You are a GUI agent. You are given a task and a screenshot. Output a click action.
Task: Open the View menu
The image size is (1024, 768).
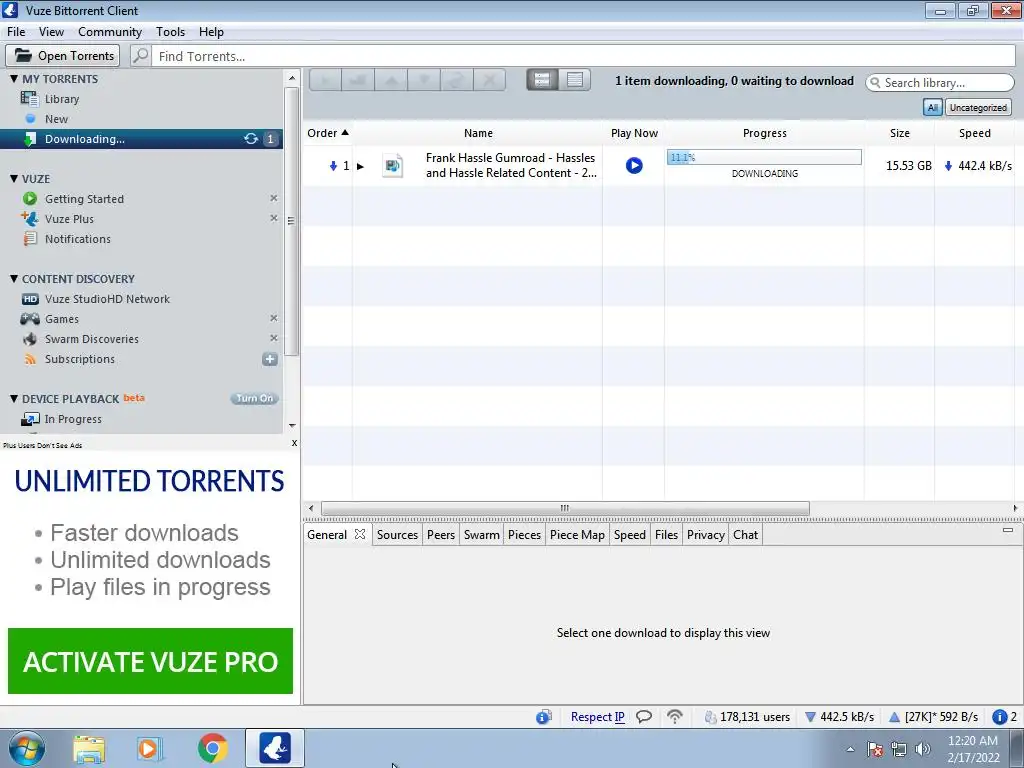tap(51, 31)
